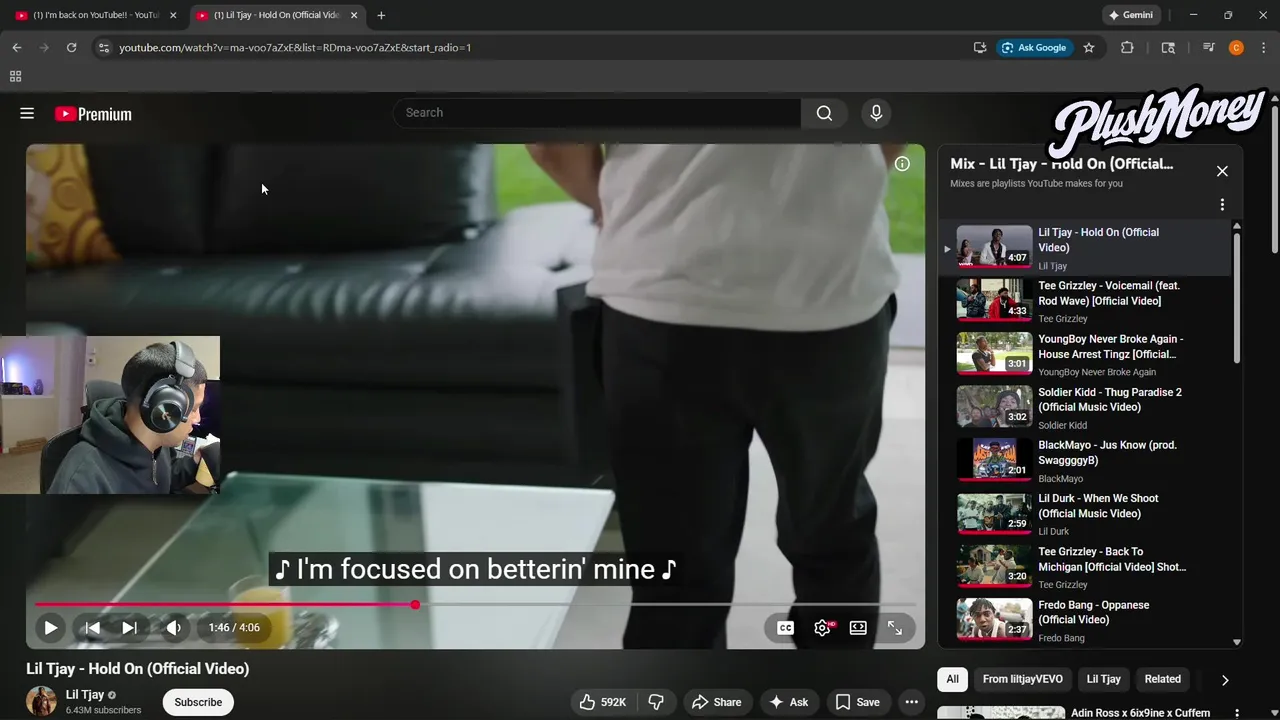Viewport: 1280px width, 720px height.
Task: Open Chrome three-dot menu
Action: pyautogui.click(x=1264, y=47)
